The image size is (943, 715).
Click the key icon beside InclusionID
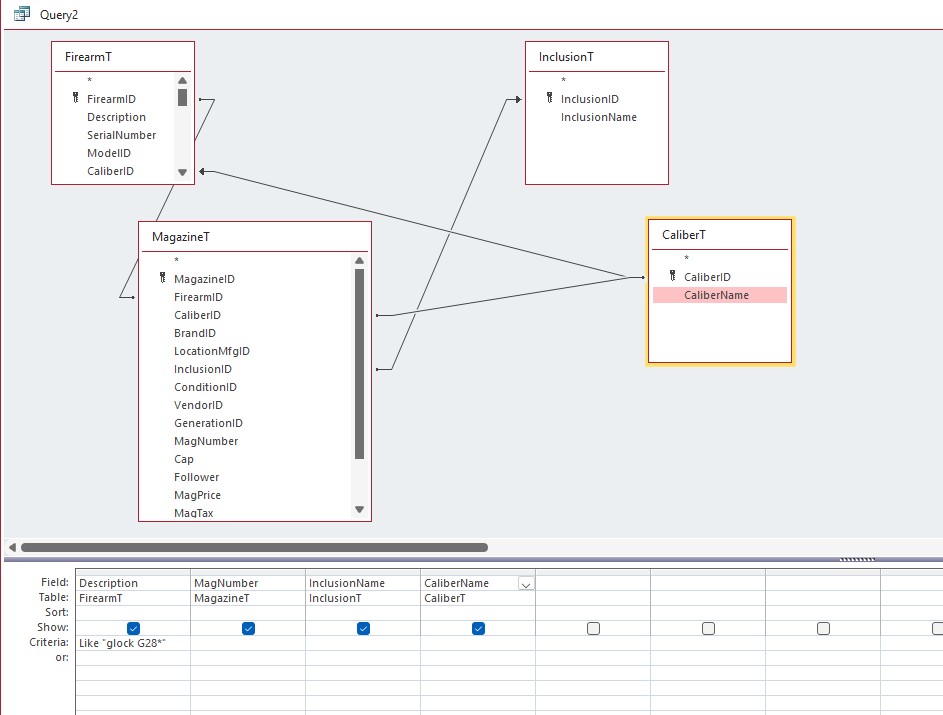(550, 99)
